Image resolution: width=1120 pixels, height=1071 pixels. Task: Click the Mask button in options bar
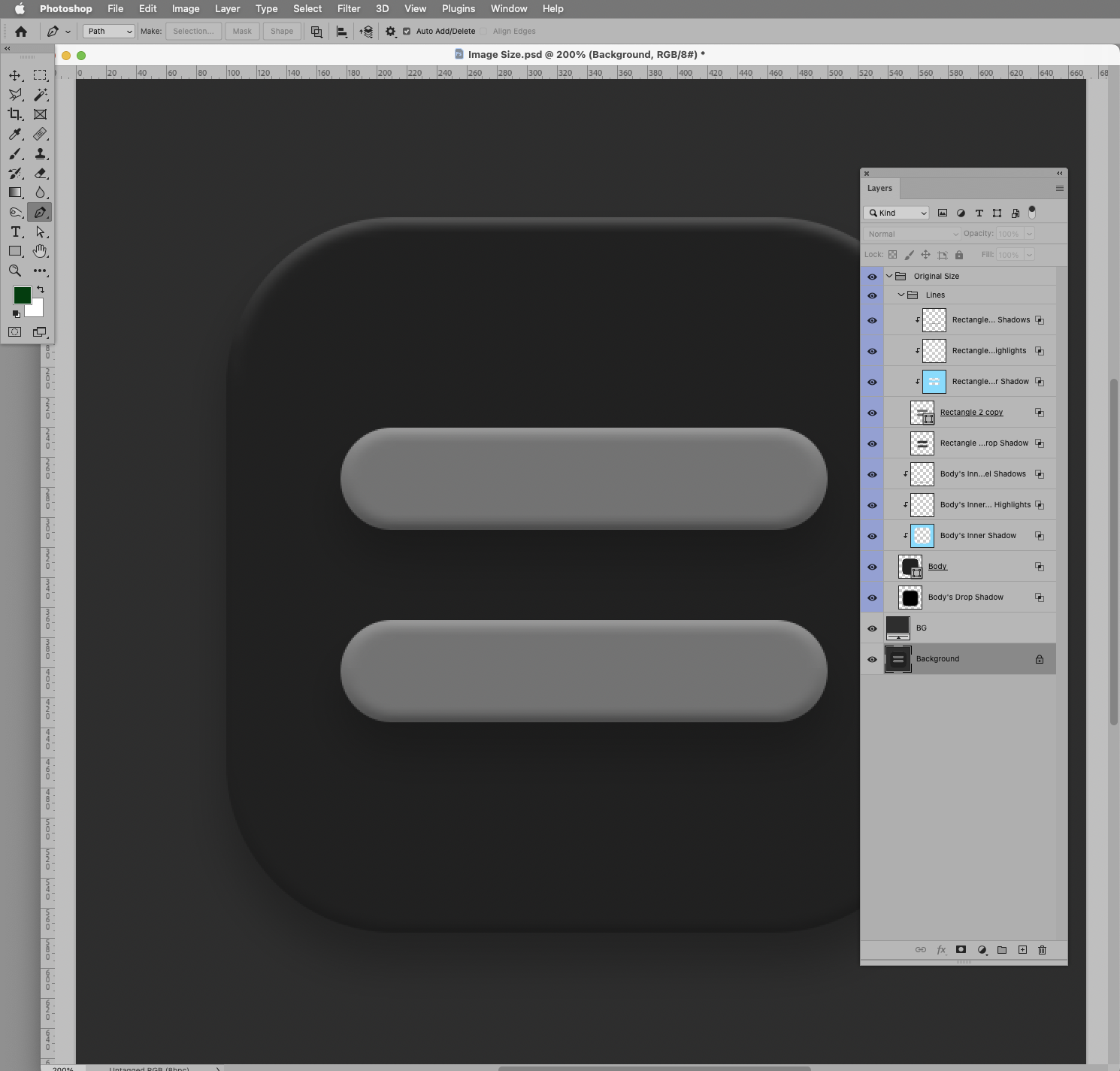pos(242,31)
